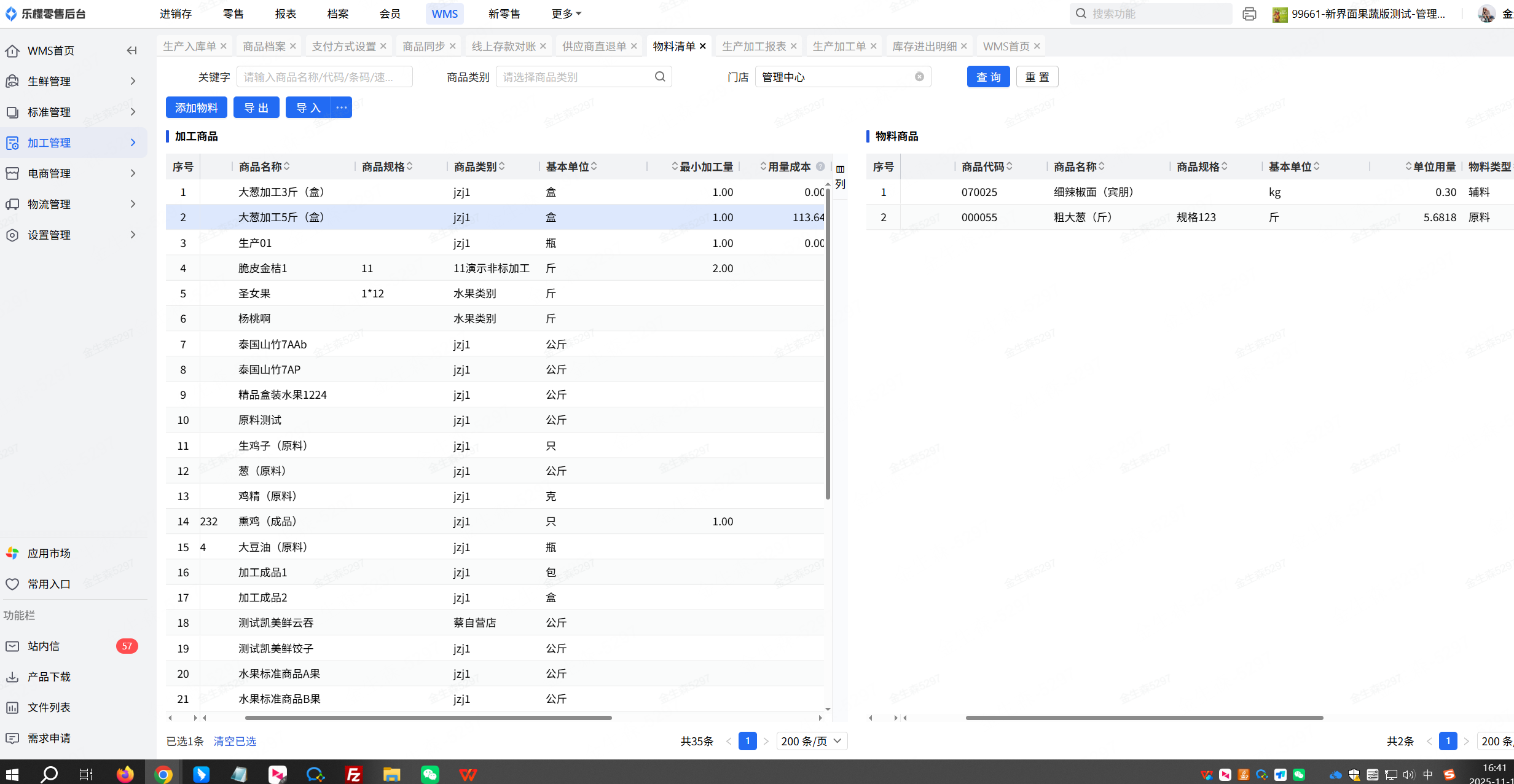Click the 用量成本 help question icon
This screenshot has height=784, width=1514.
click(820, 167)
